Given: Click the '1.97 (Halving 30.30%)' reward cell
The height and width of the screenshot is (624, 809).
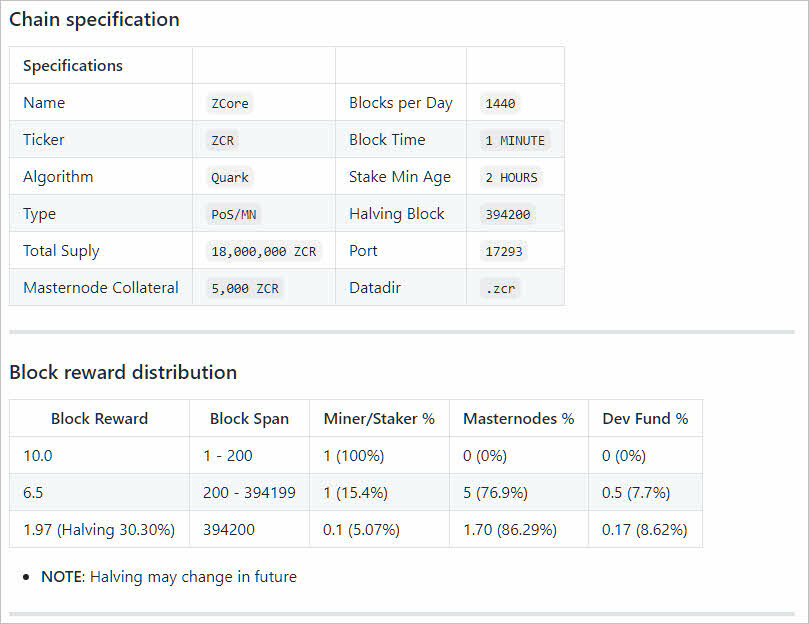Looking at the screenshot, I should (x=99, y=529).
